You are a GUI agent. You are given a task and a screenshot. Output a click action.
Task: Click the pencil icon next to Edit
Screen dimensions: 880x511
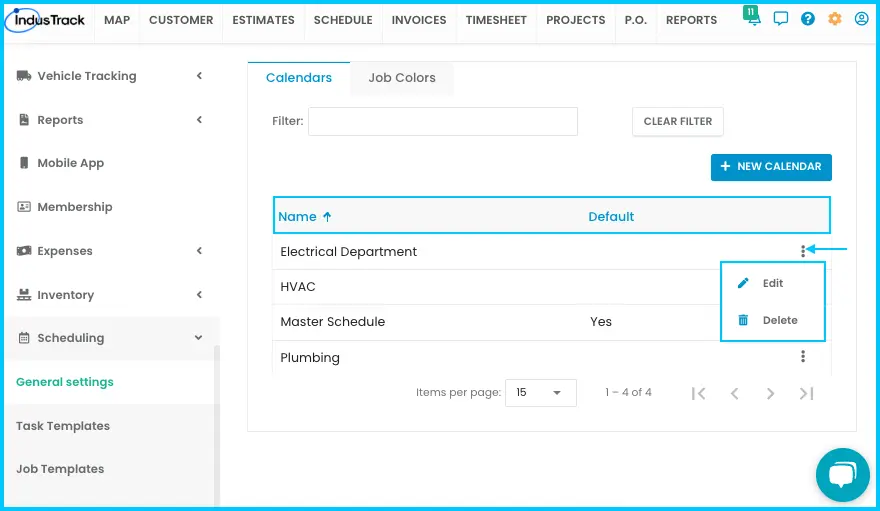(743, 283)
